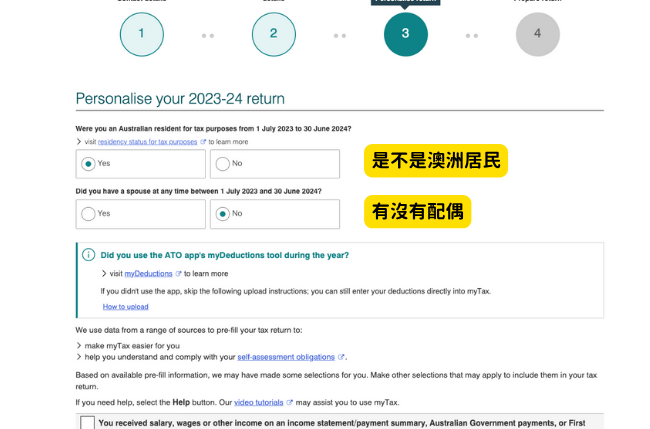Select No for Australian resident question
The height and width of the screenshot is (429, 650).
223,164
